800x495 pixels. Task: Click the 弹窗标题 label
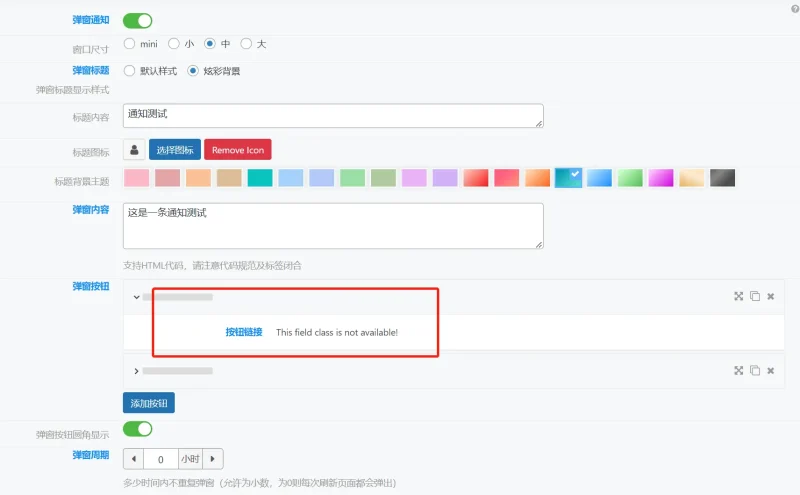point(91,70)
